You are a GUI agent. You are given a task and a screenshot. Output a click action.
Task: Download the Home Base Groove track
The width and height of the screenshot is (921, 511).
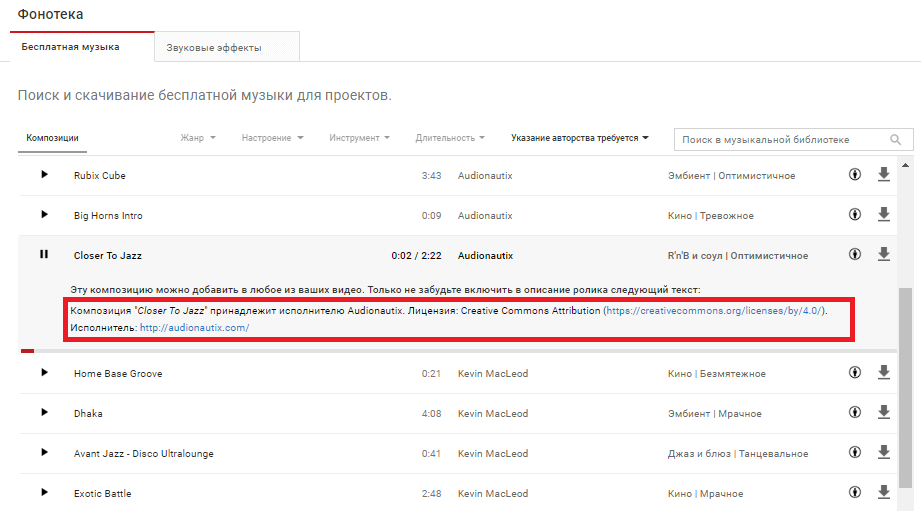pos(883,373)
